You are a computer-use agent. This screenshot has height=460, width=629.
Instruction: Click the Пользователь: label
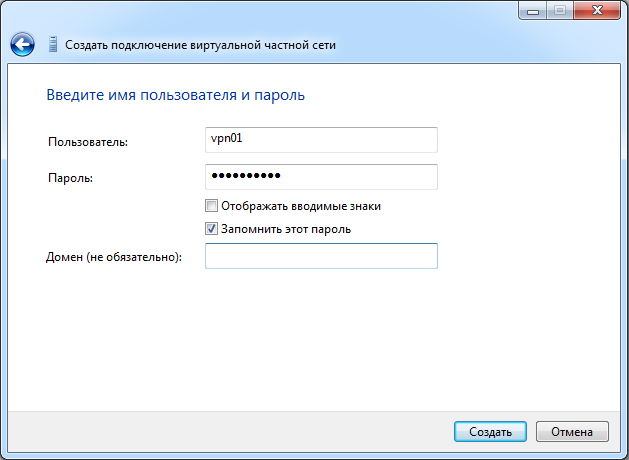click(x=88, y=142)
